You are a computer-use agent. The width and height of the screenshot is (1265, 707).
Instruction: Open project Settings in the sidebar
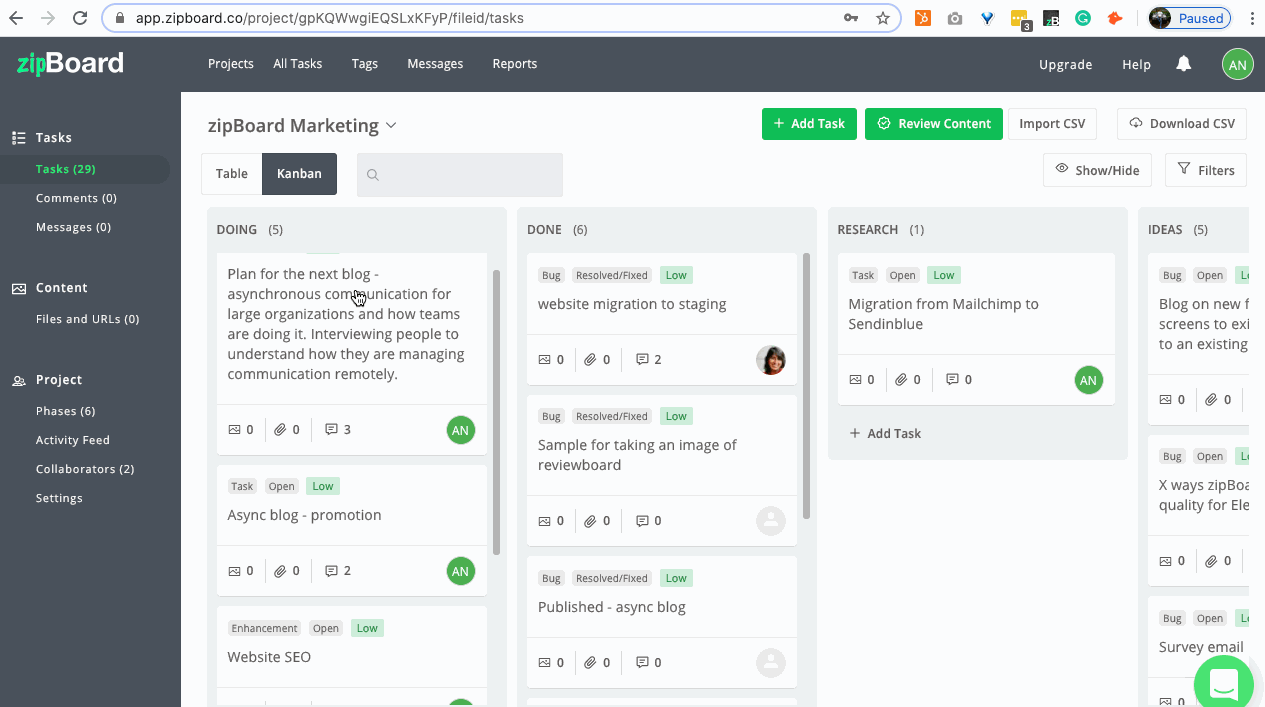tap(59, 498)
